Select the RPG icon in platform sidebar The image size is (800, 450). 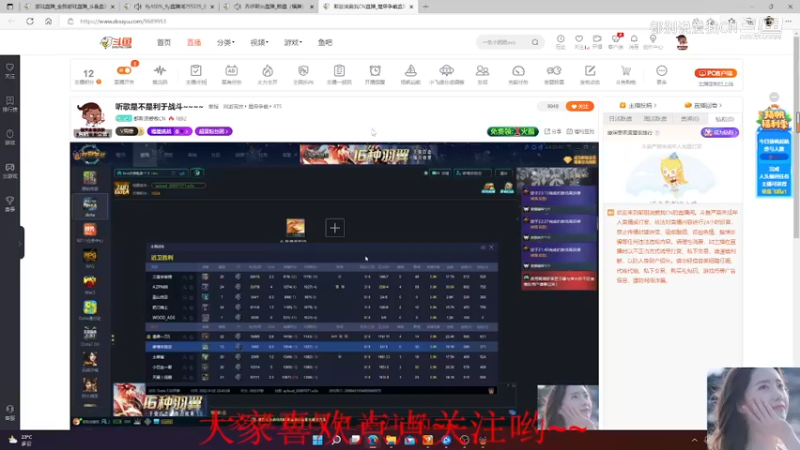click(x=90, y=258)
